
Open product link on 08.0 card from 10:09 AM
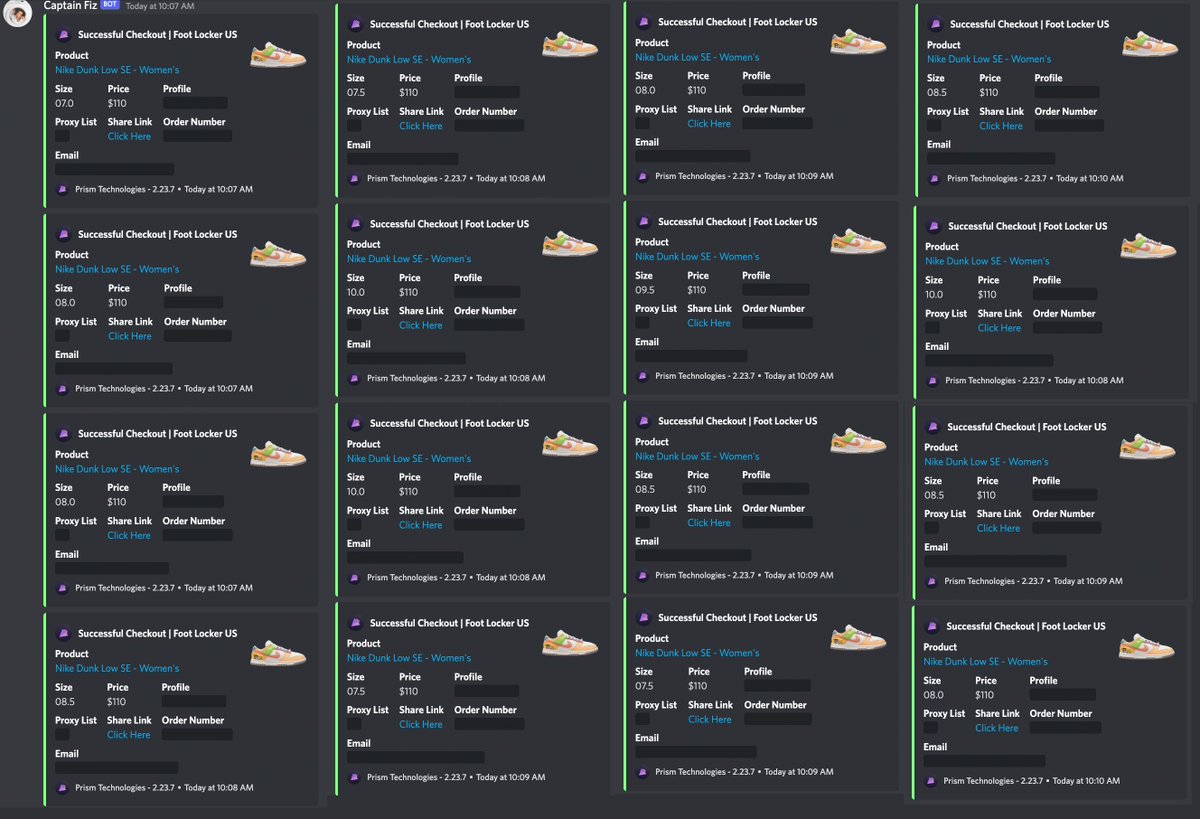(x=697, y=57)
